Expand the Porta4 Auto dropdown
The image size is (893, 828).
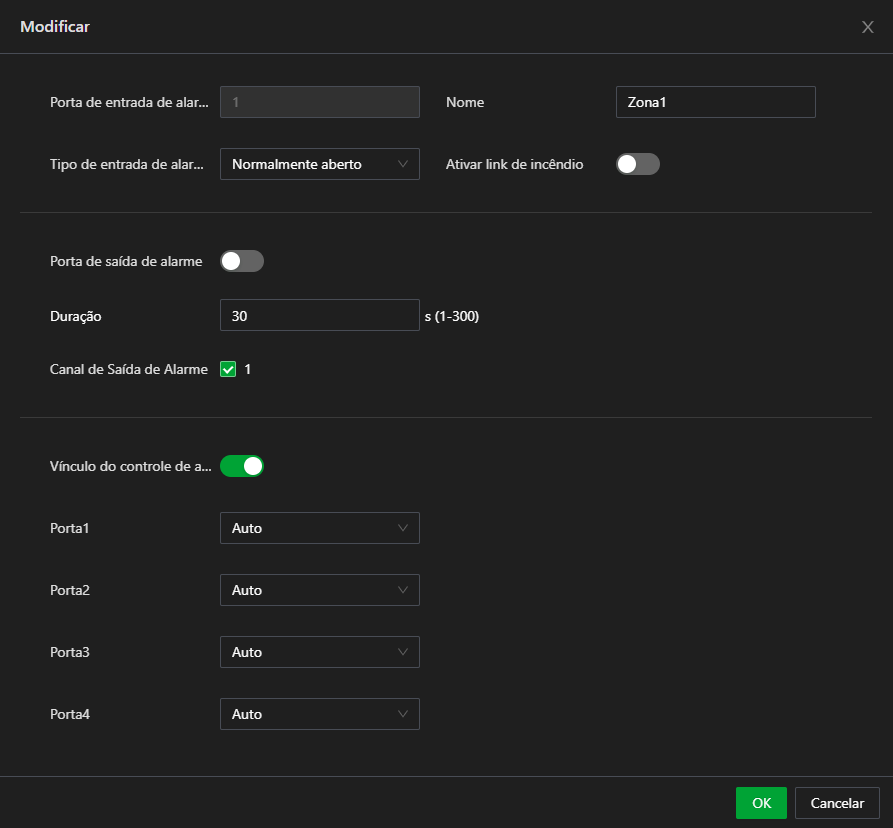319,714
